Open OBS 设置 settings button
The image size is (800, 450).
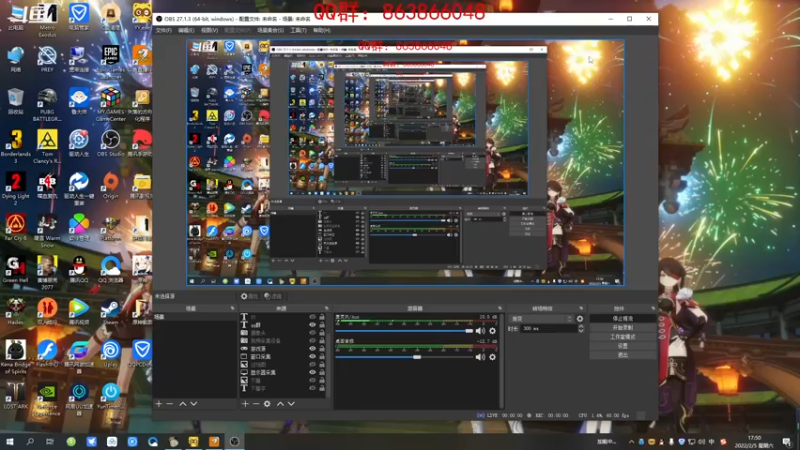coord(622,346)
